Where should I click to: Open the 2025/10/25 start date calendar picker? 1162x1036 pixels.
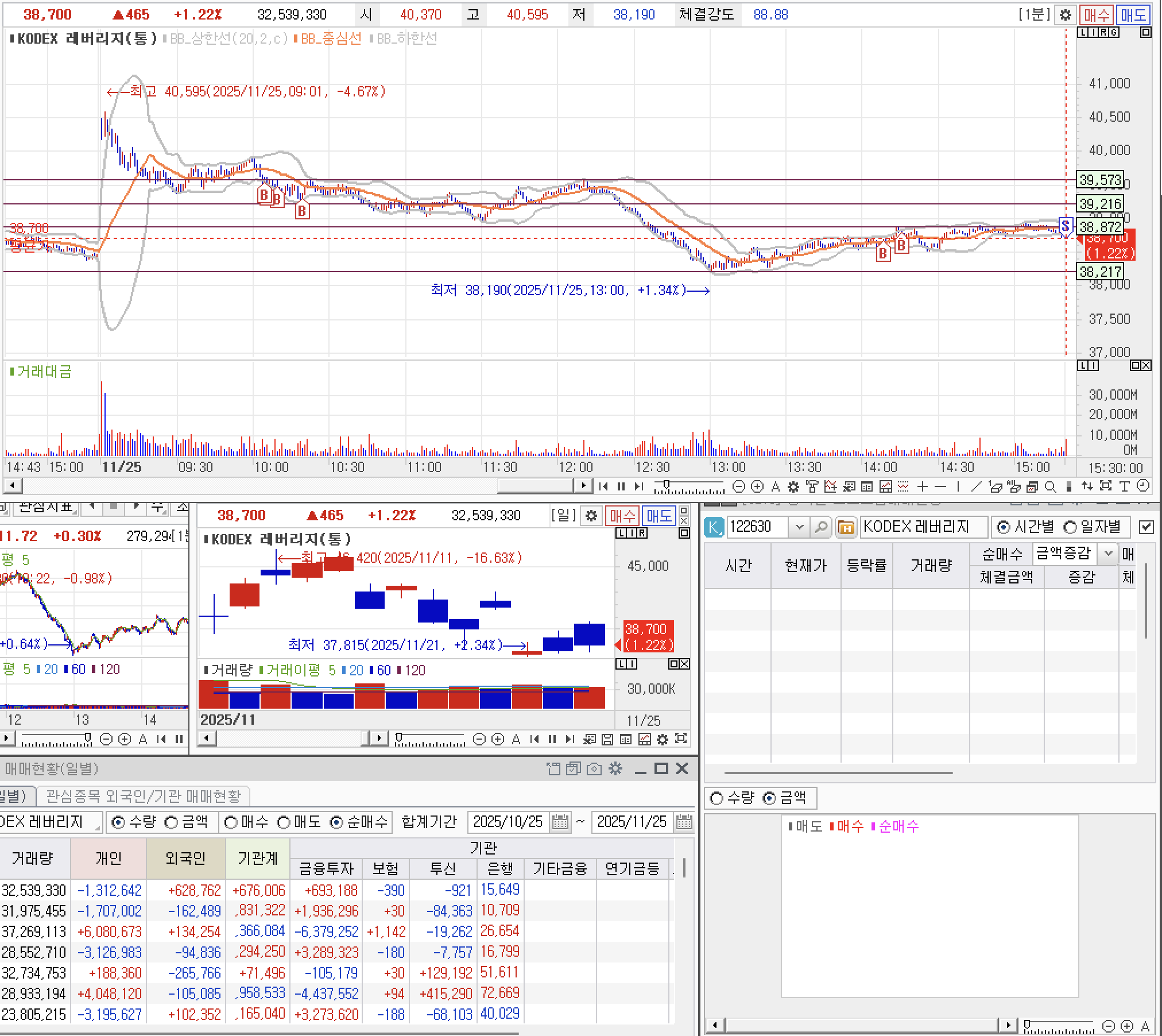(x=560, y=822)
